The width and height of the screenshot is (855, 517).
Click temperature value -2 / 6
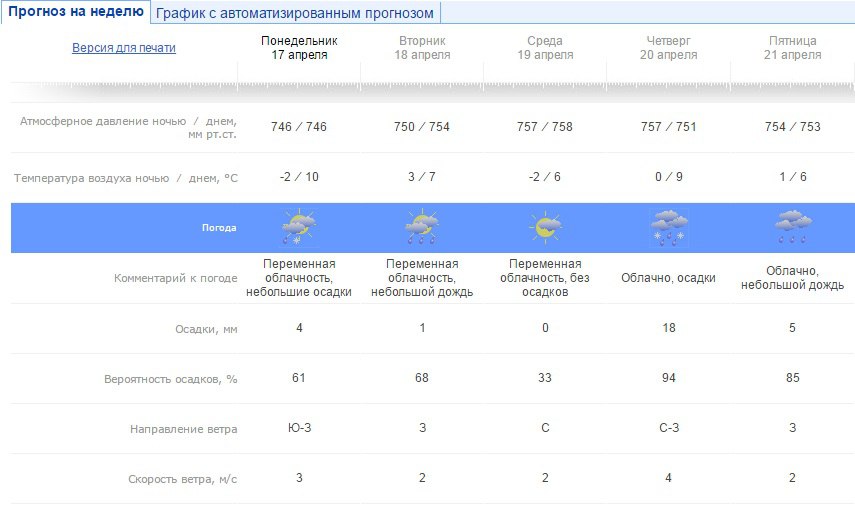point(545,177)
